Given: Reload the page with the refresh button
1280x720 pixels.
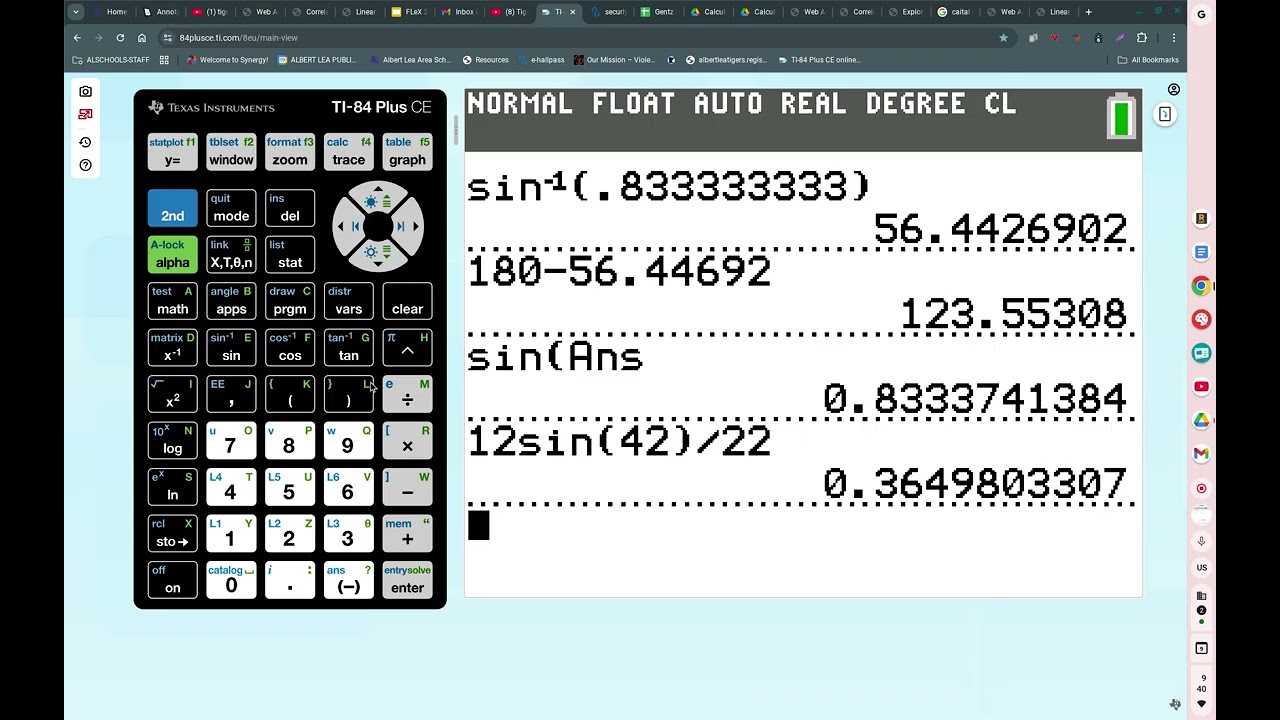Looking at the screenshot, I should 120,38.
